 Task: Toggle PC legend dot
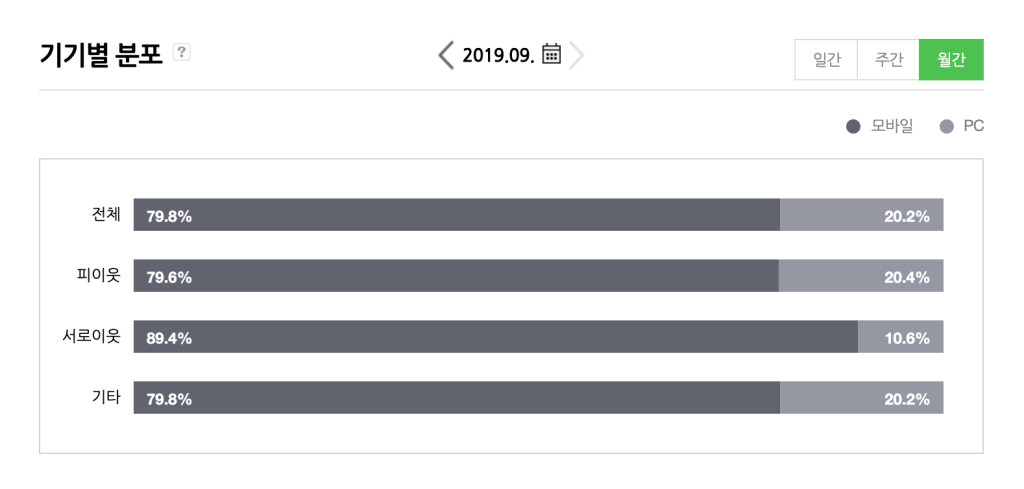[x=946, y=127]
